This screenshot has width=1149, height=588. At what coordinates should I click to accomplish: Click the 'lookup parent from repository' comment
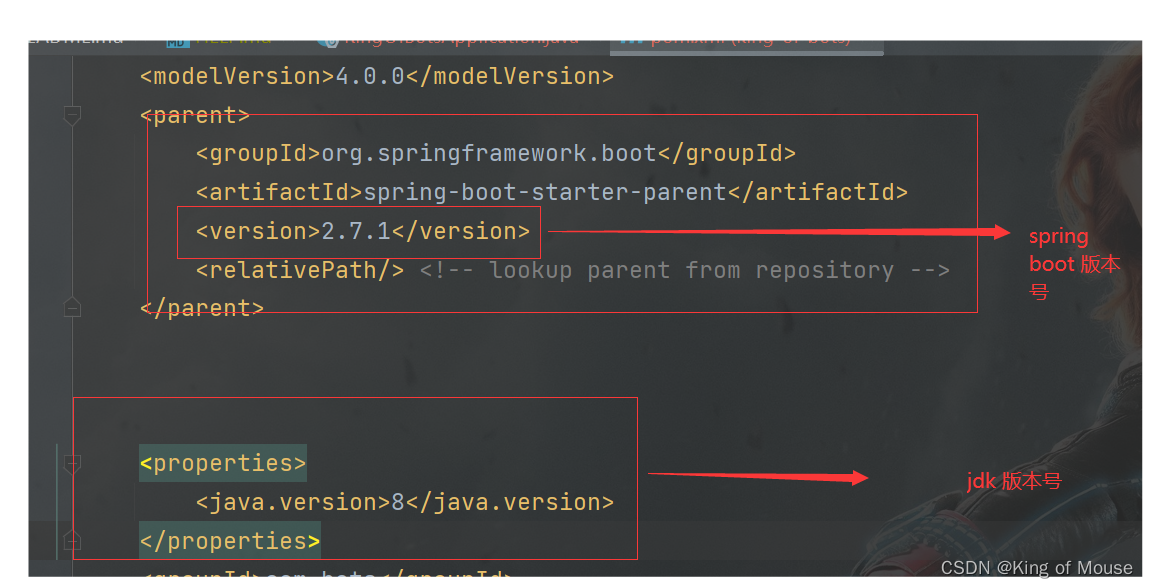click(684, 270)
